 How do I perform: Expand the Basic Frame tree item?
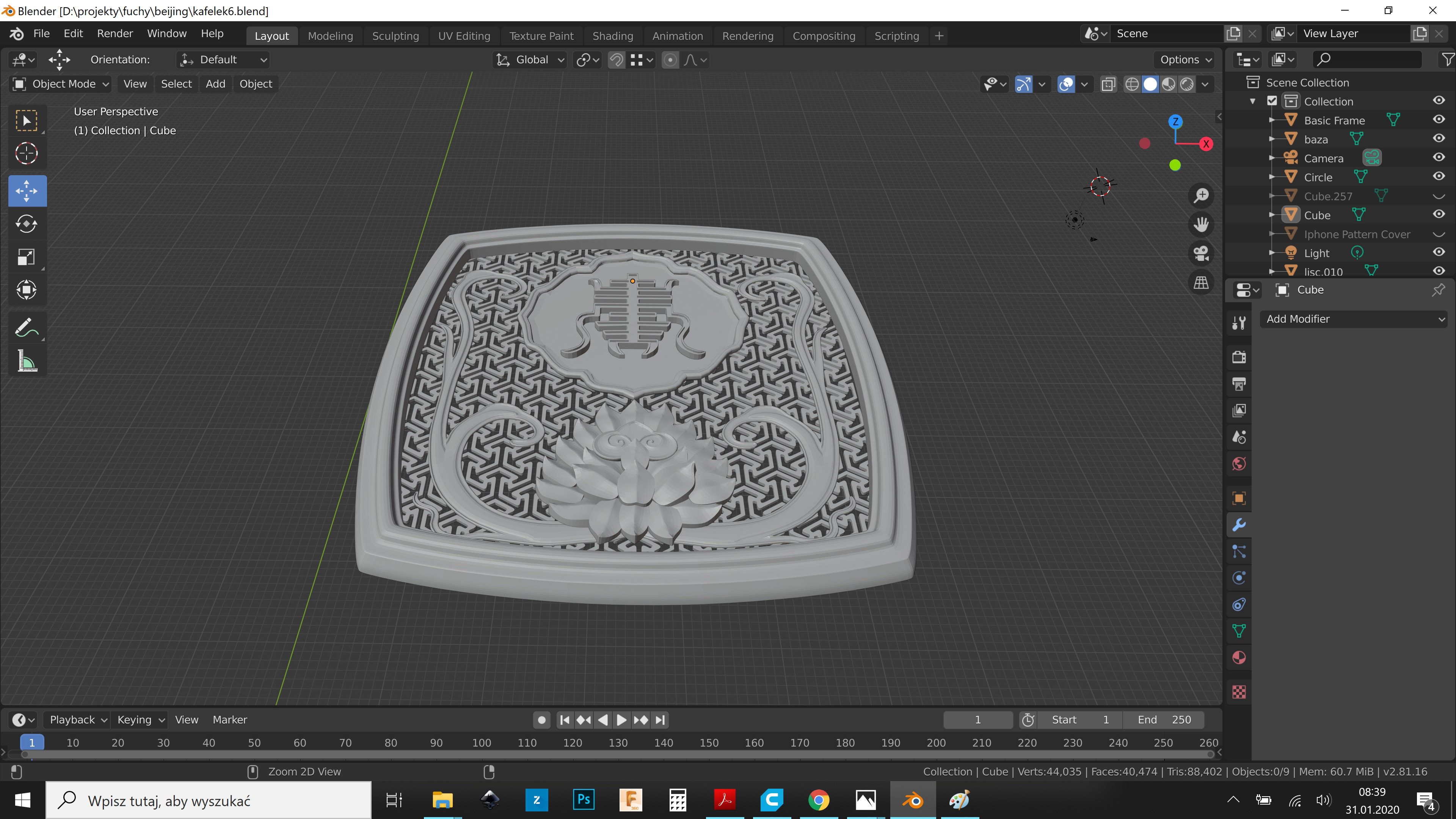(1272, 121)
